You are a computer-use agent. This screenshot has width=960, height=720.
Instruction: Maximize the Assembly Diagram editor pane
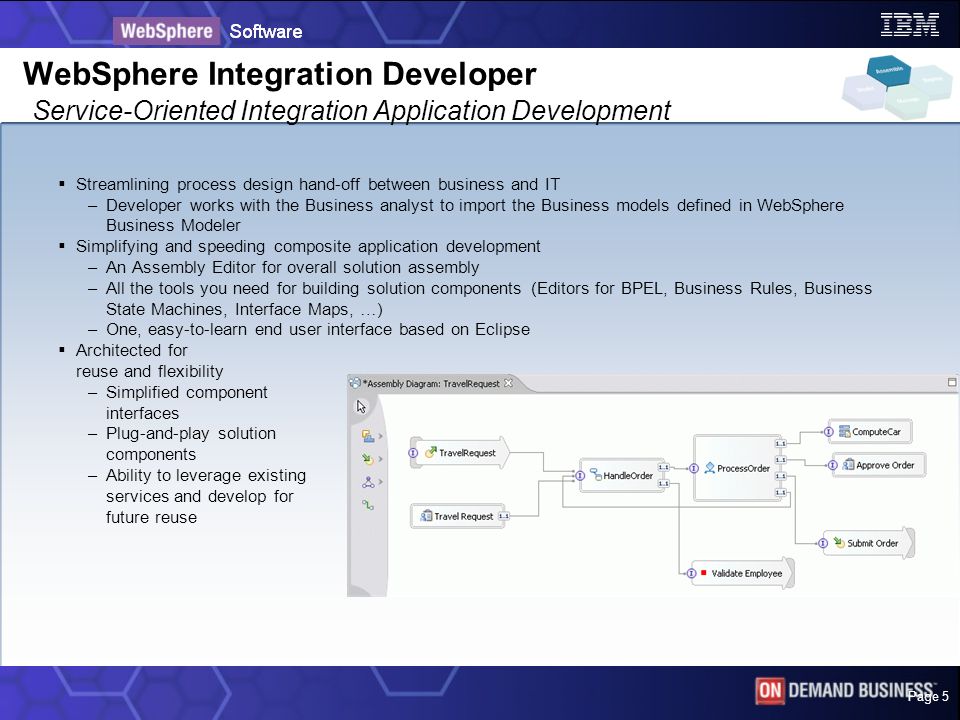(x=951, y=382)
